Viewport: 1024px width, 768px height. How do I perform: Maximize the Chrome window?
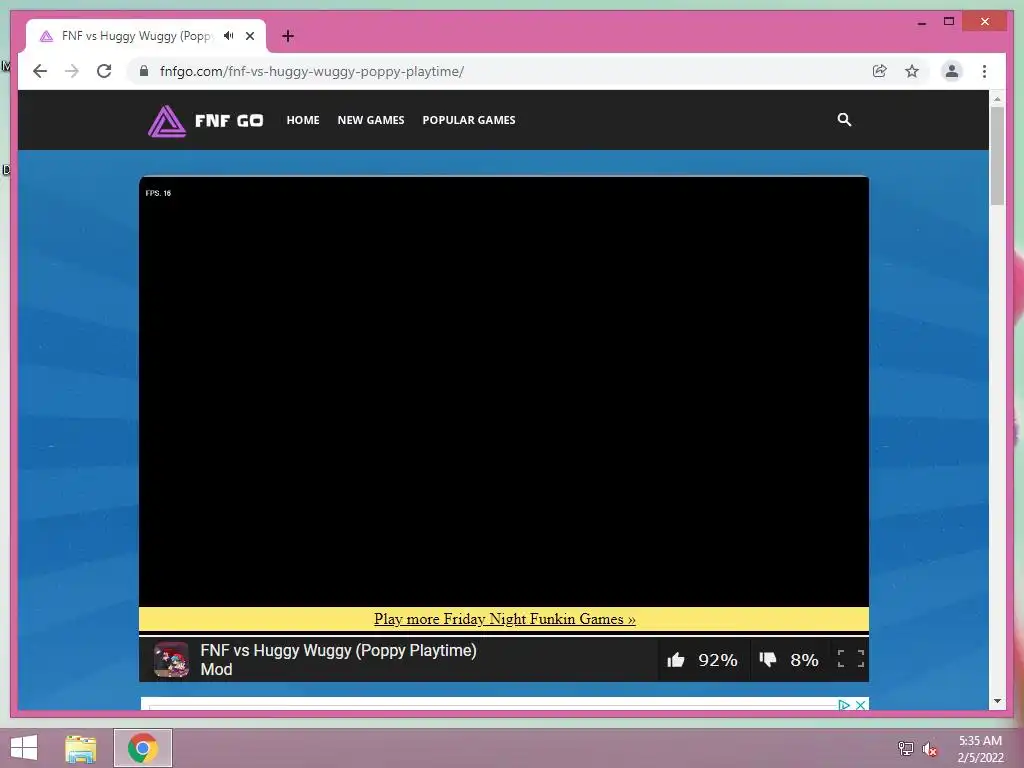(949, 22)
